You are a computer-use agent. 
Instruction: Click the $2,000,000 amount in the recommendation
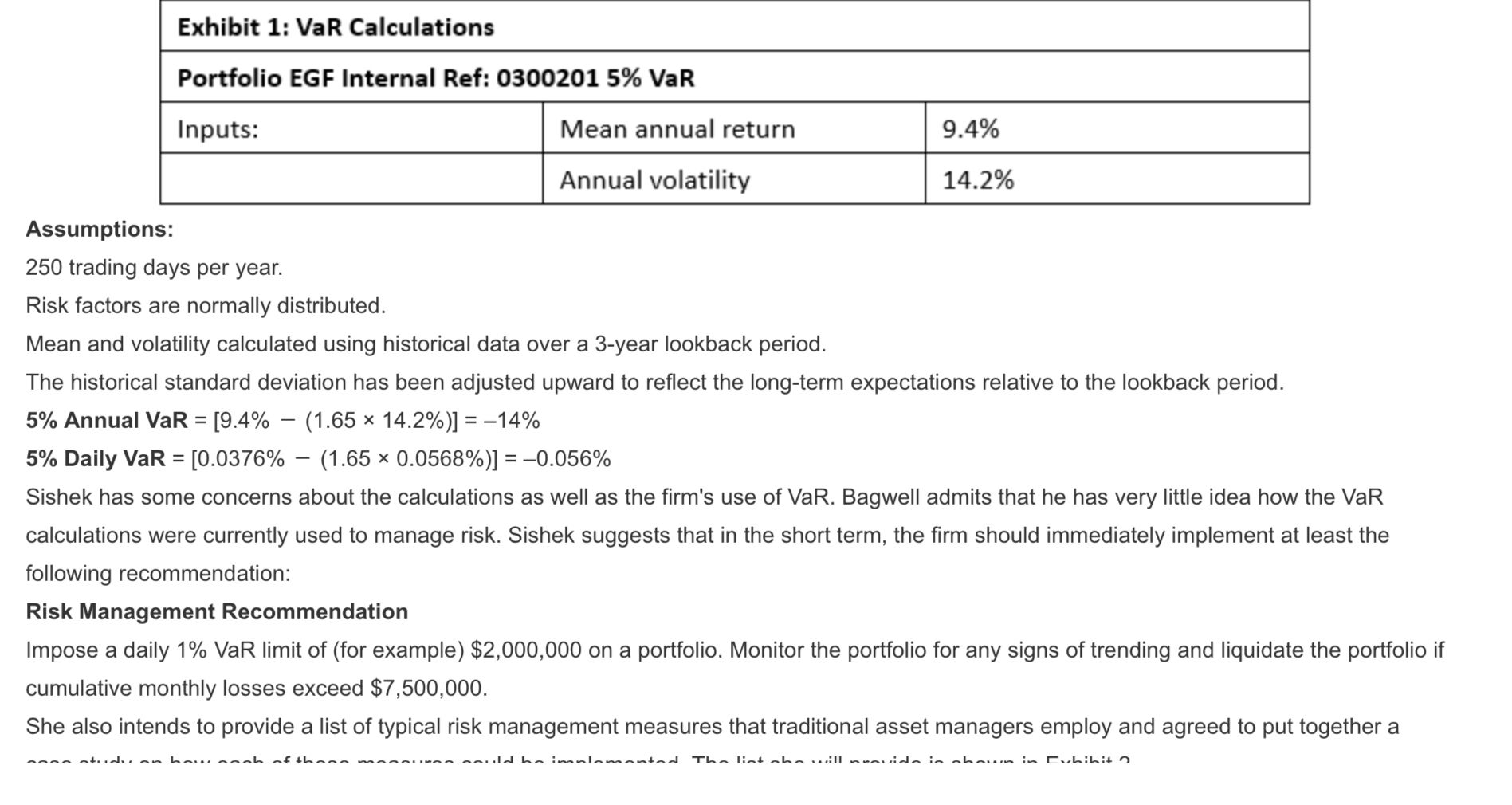tap(526, 650)
